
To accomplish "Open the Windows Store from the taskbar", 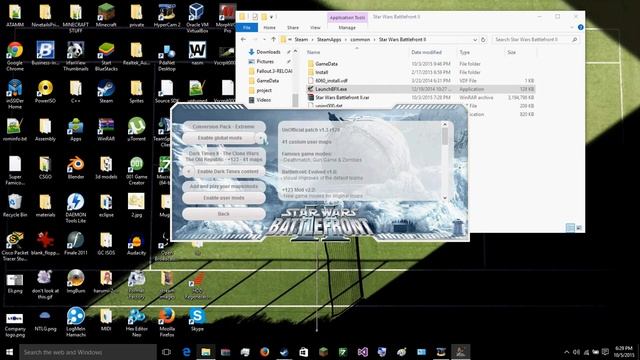I will [304, 352].
